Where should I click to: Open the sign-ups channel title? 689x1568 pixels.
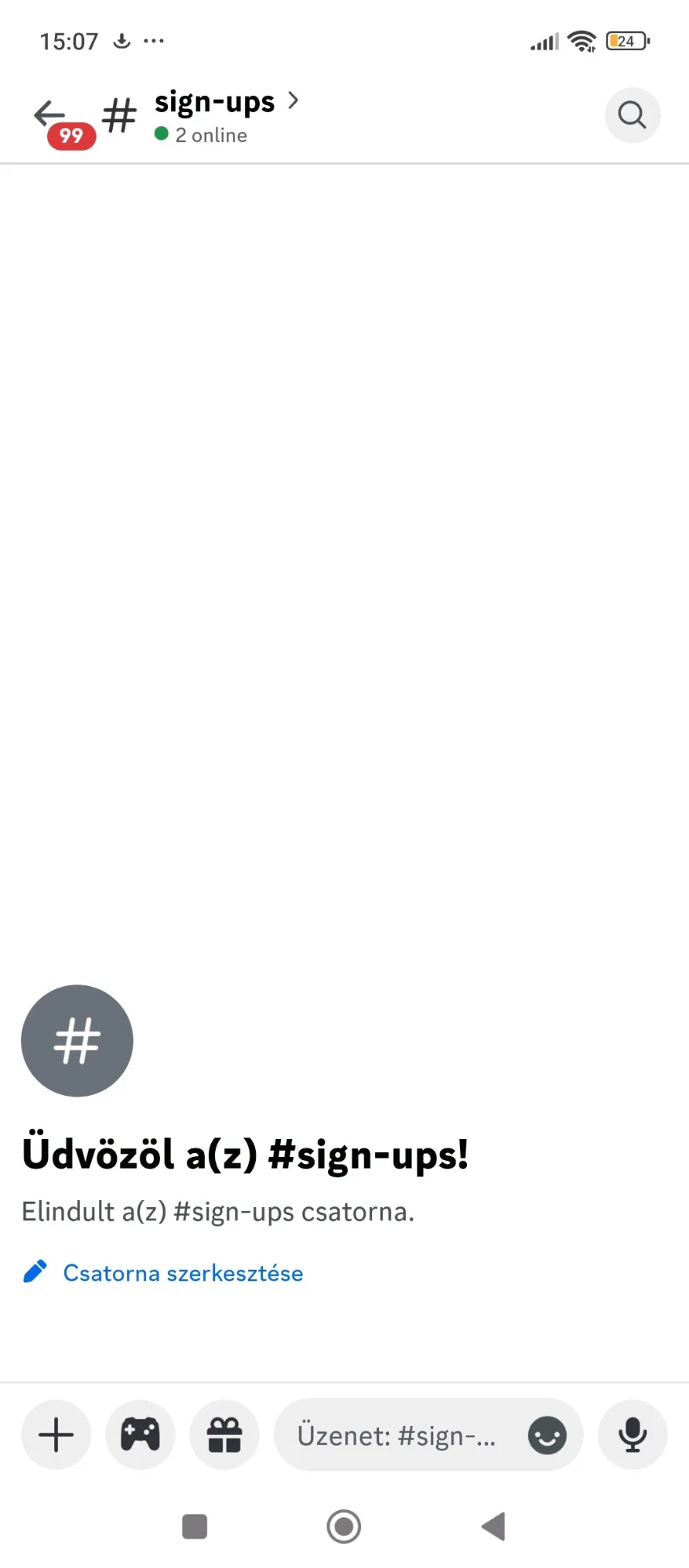pyautogui.click(x=214, y=102)
